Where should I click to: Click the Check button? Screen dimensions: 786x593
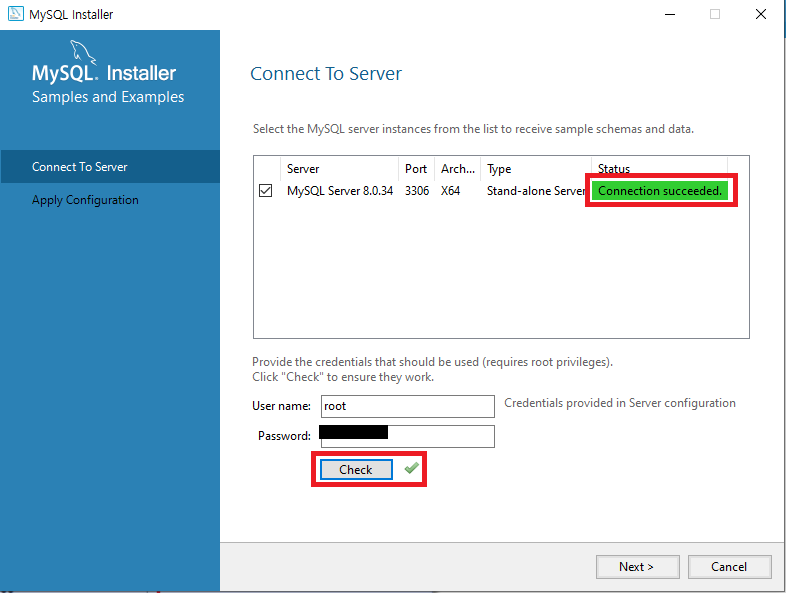tap(356, 469)
